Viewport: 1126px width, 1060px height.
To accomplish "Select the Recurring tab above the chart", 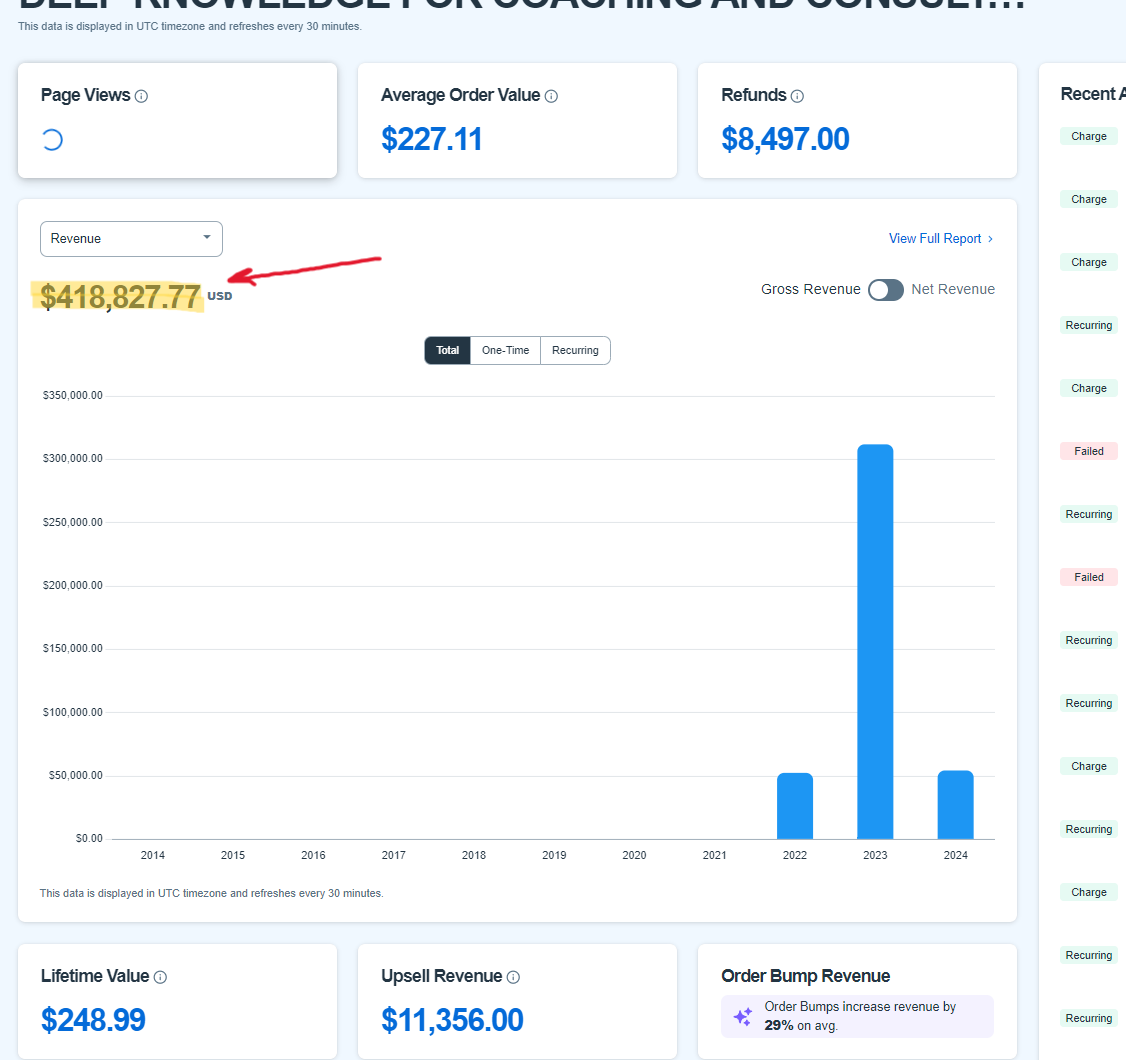I will point(575,351).
